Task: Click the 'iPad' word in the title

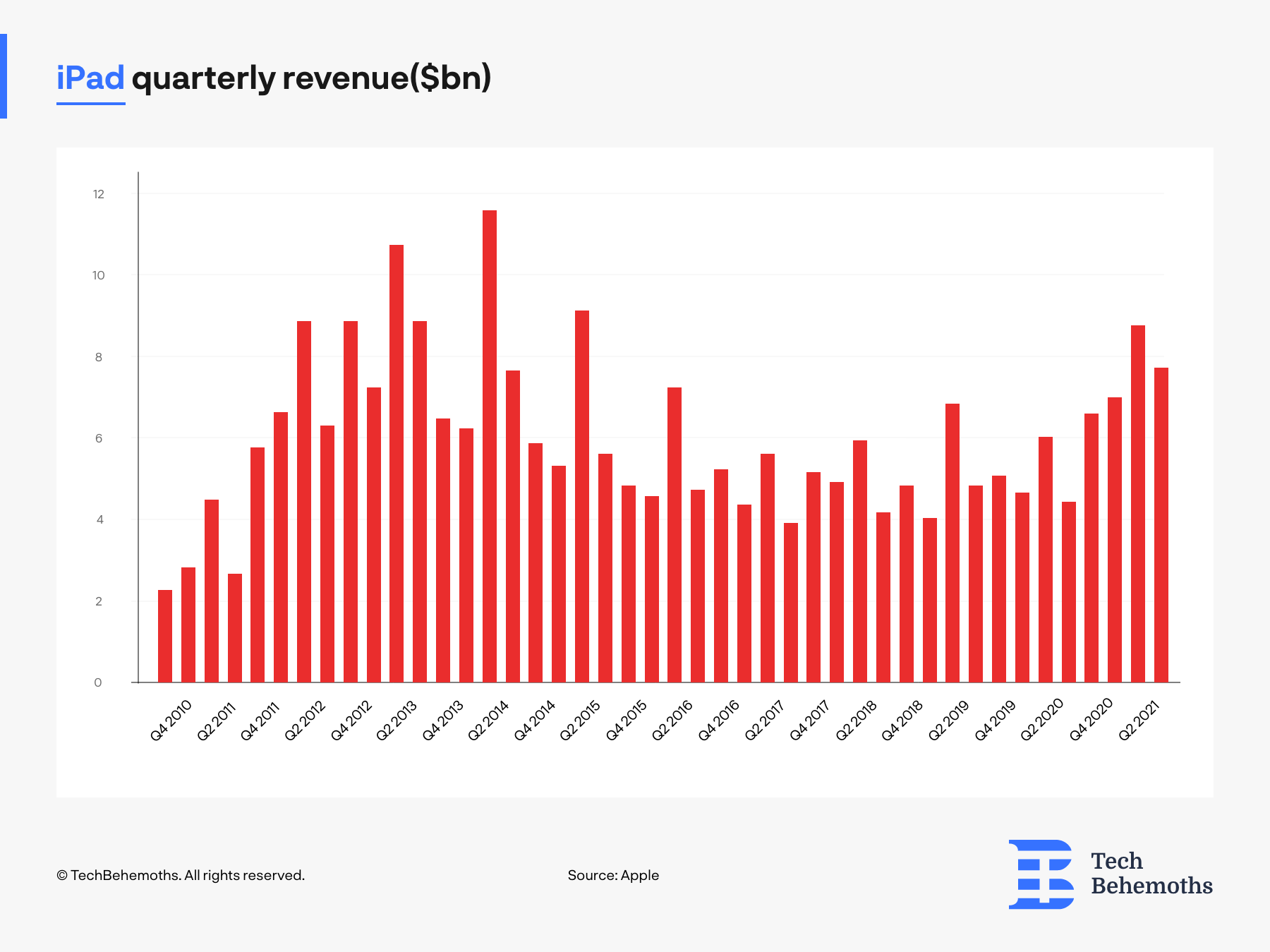Action: click(90, 78)
